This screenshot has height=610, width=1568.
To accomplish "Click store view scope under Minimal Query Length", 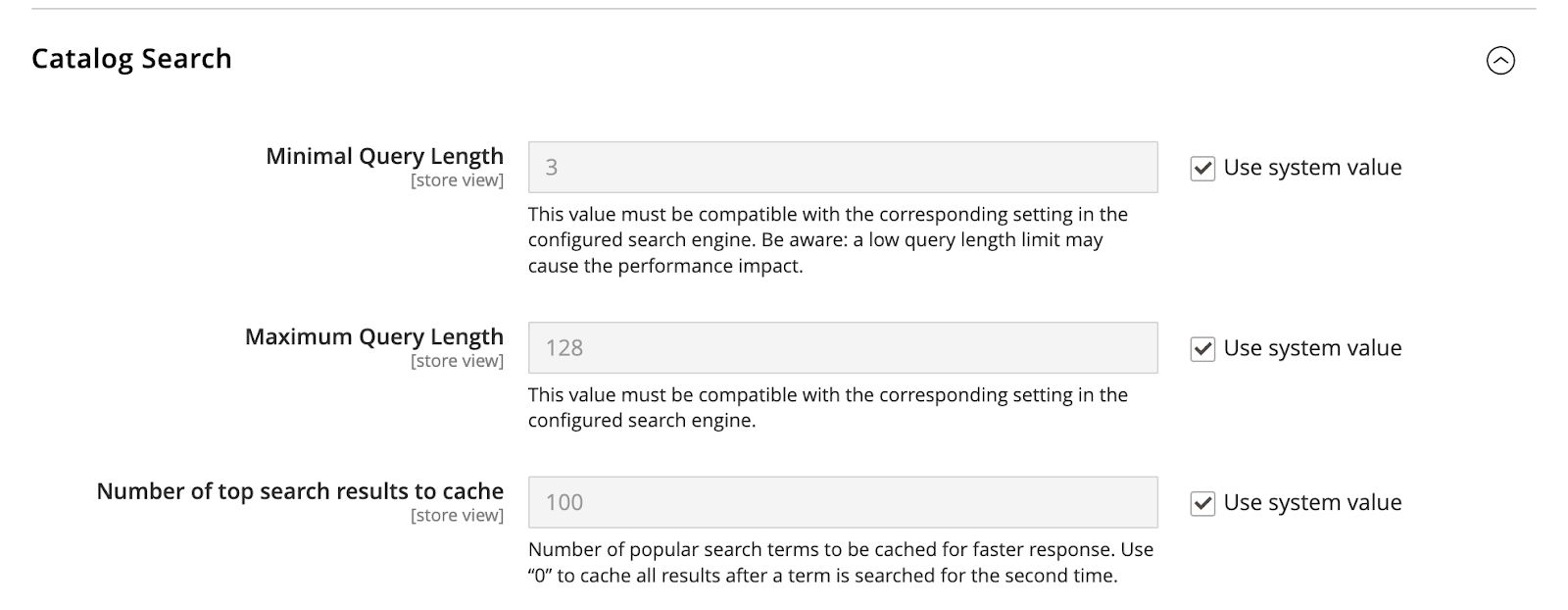I will [457, 179].
